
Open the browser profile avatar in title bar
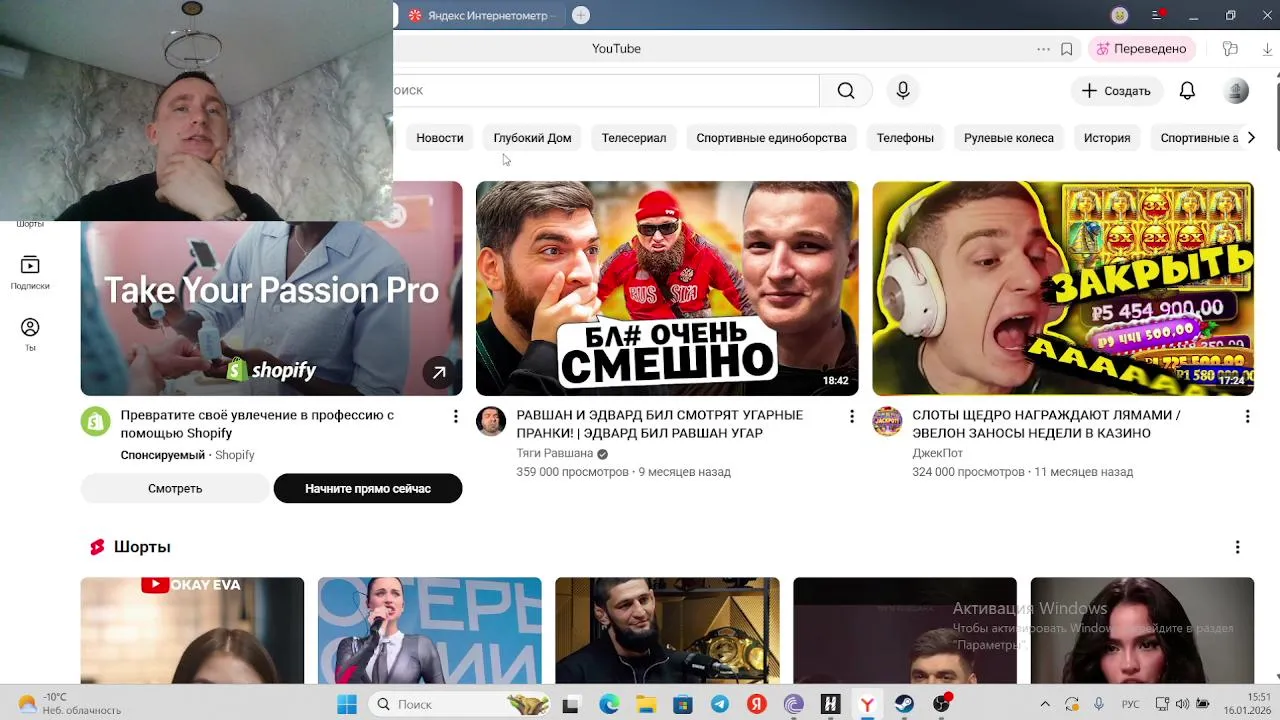click(1120, 15)
